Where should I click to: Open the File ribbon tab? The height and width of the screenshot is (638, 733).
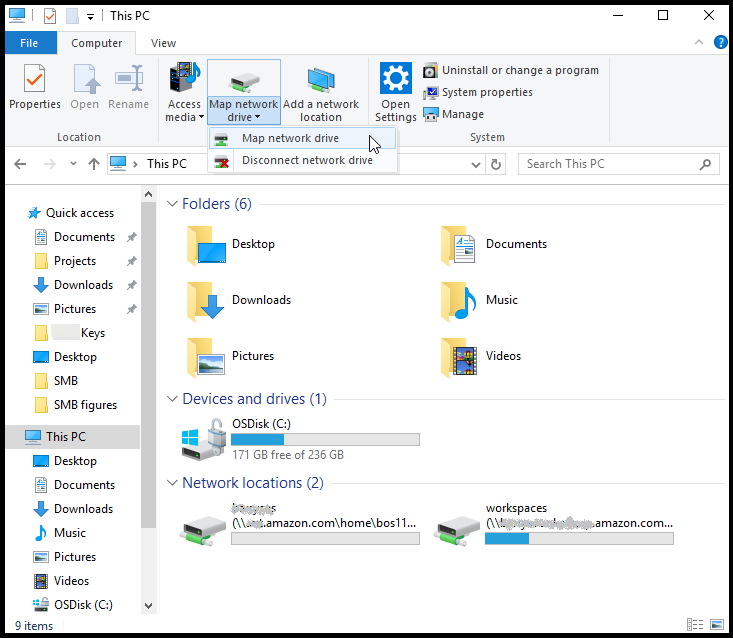click(x=29, y=43)
